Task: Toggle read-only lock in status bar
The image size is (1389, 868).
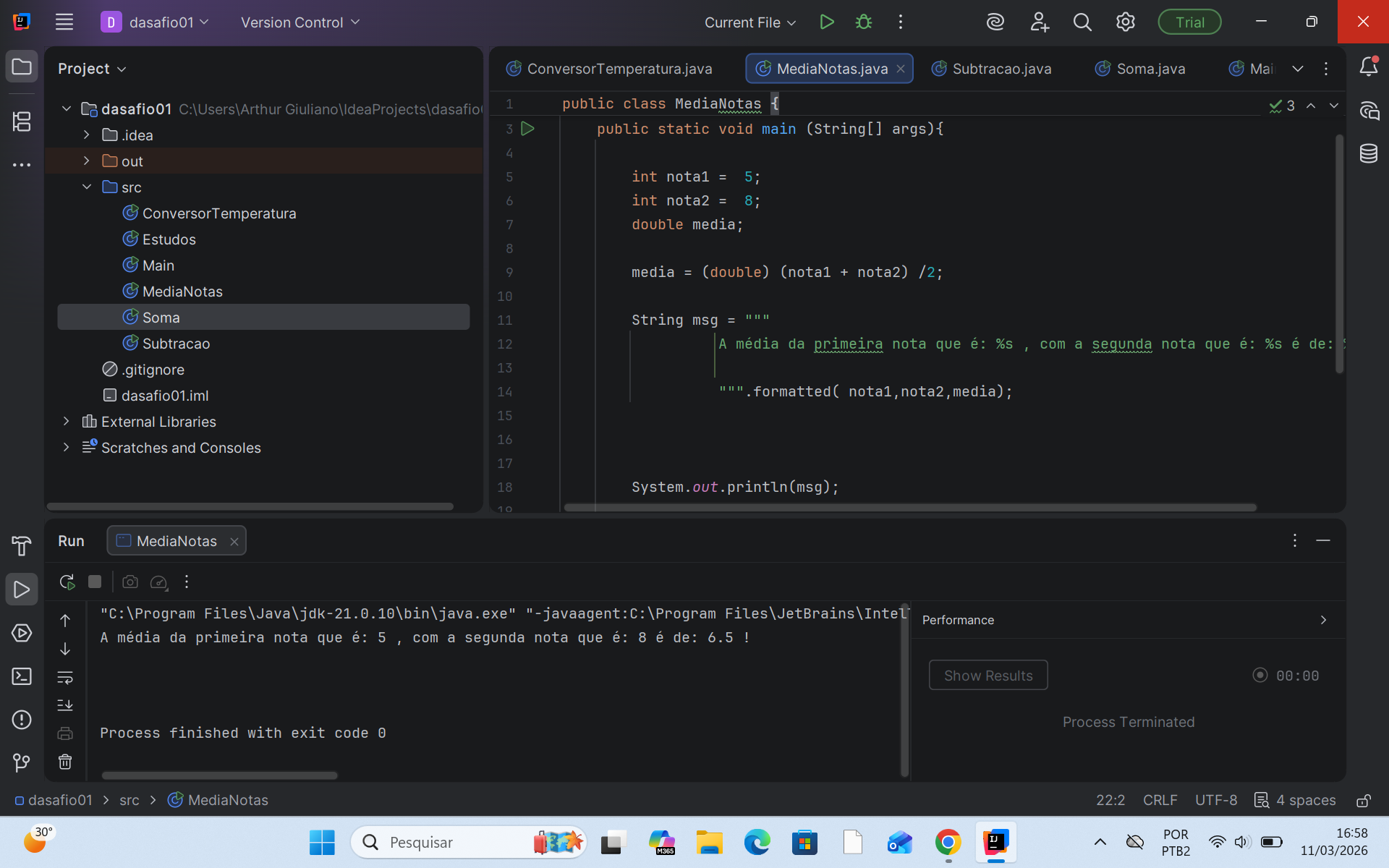Action: pos(1364,800)
